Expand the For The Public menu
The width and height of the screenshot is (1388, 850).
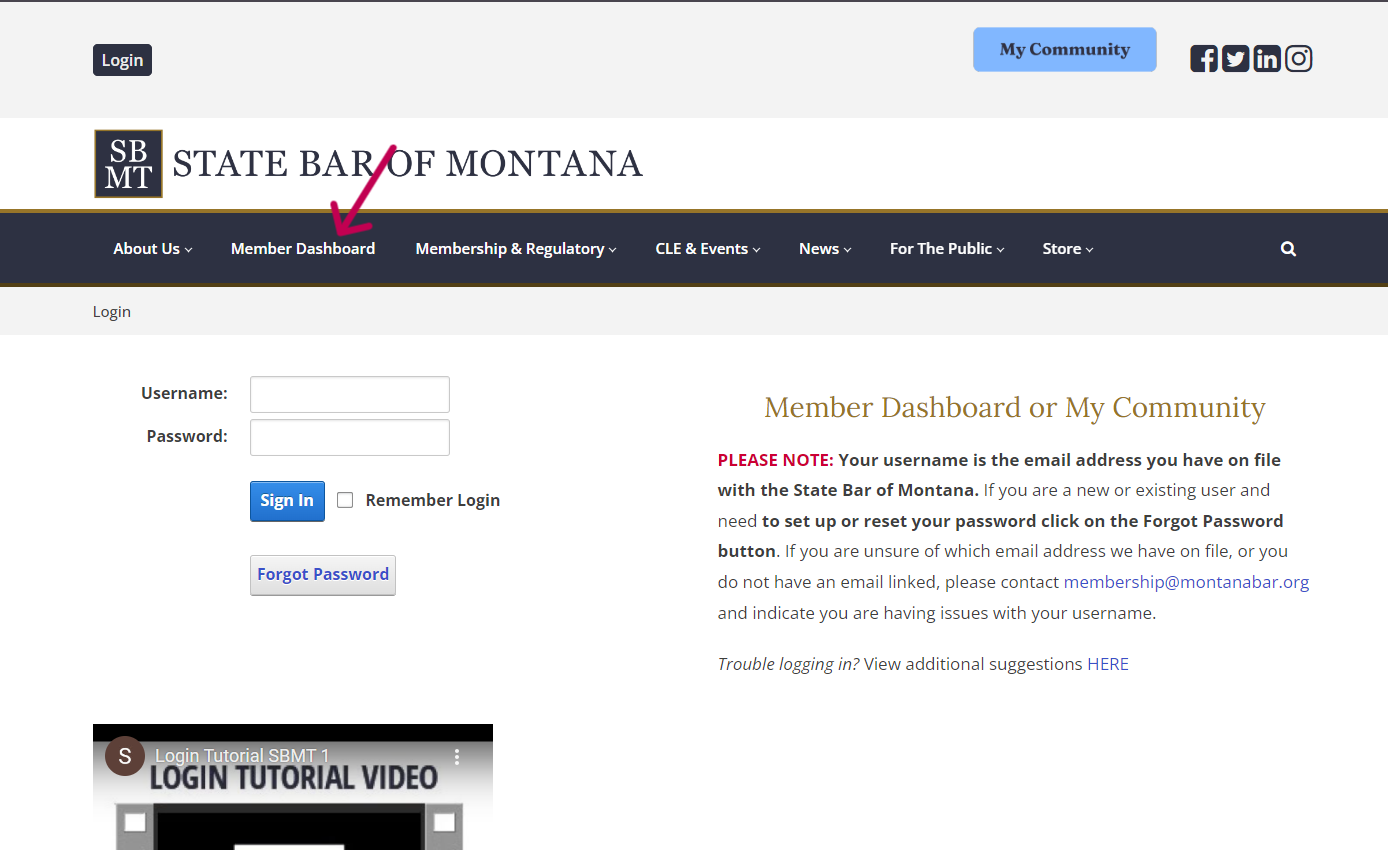coord(947,249)
